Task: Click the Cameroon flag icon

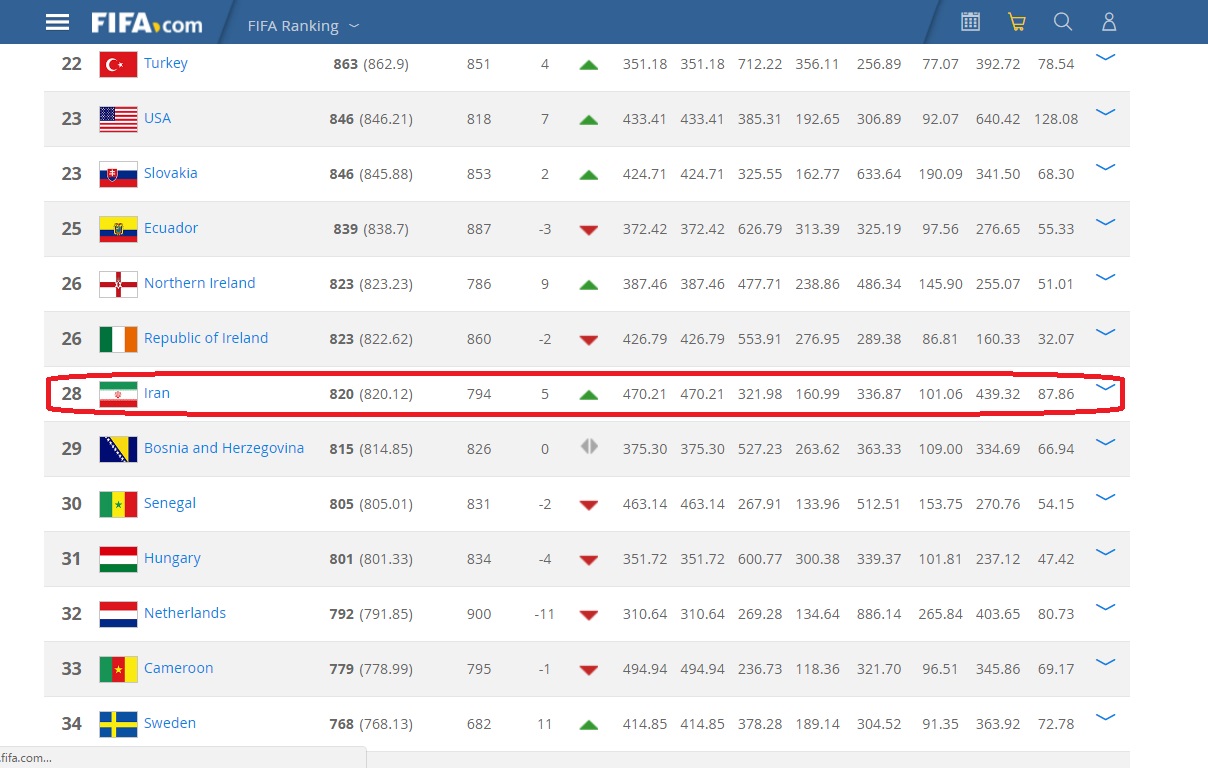Action: pyautogui.click(x=118, y=669)
